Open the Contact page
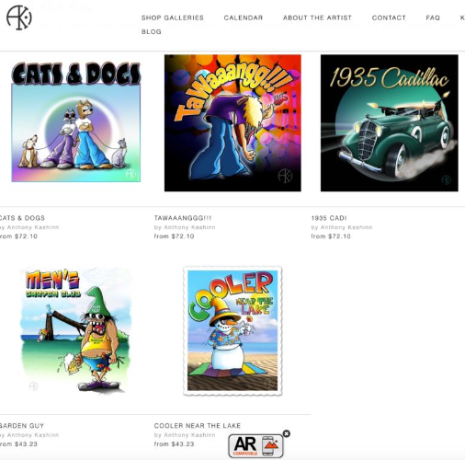Image resolution: width=465 pixels, height=460 pixels. (389, 18)
